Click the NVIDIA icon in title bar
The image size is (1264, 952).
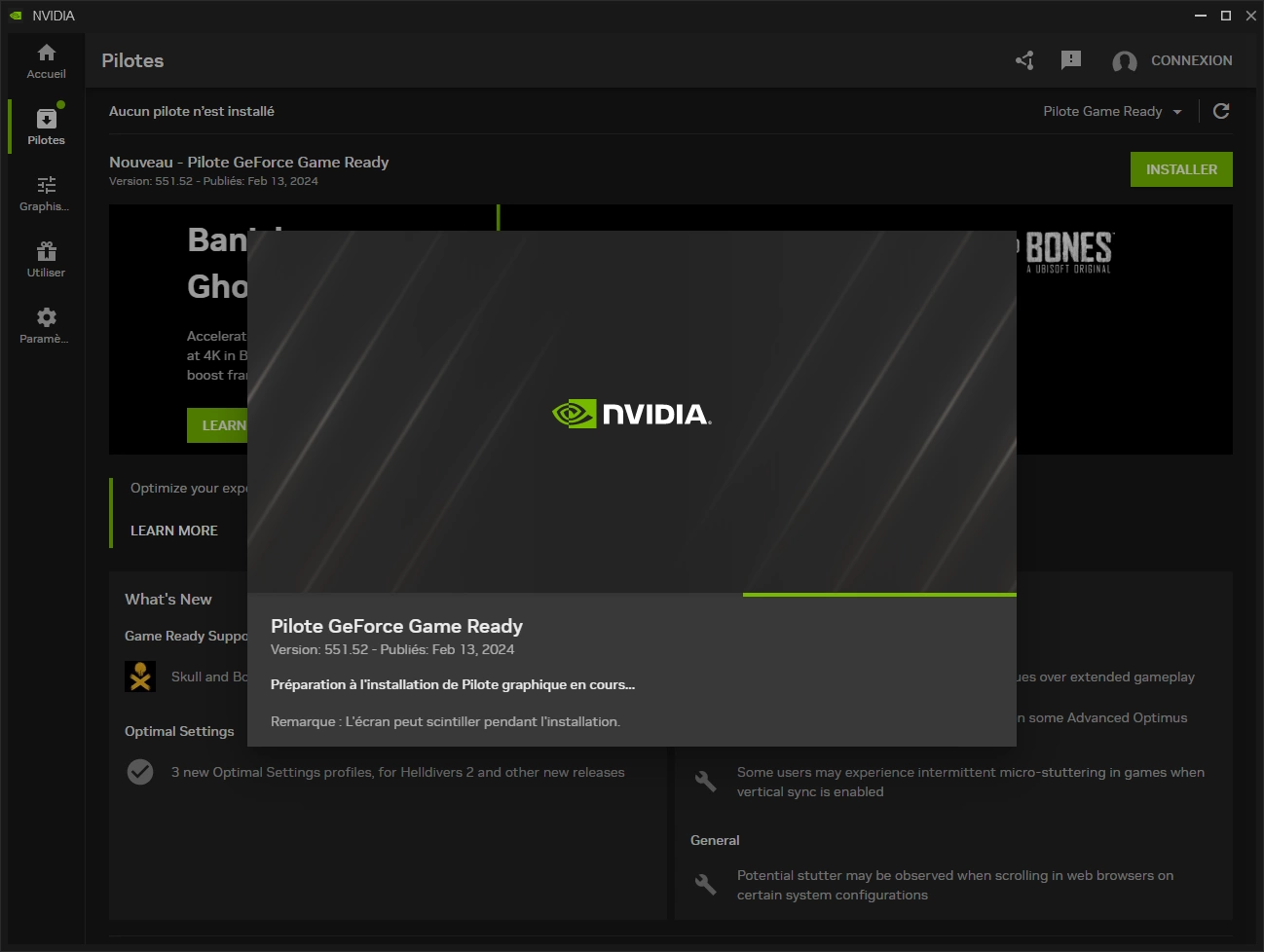coord(16,16)
